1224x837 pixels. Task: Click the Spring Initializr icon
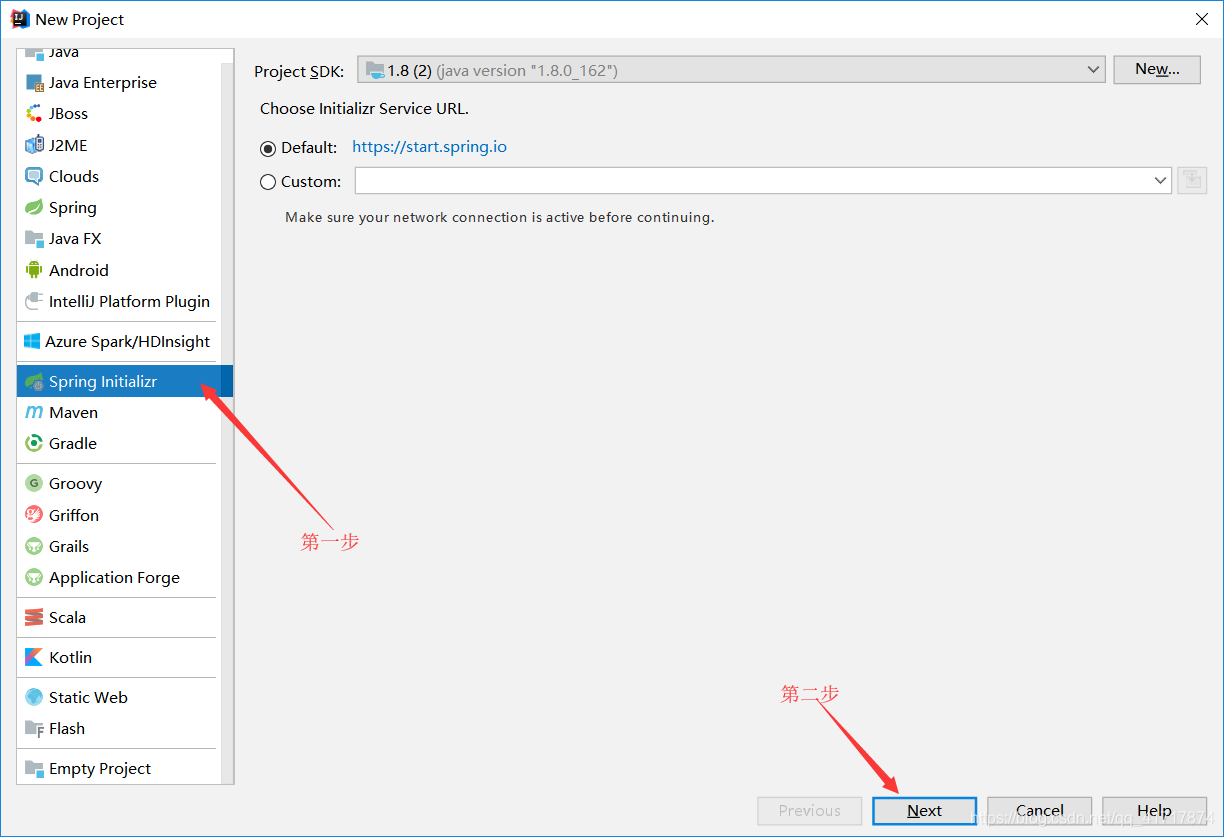[34, 381]
